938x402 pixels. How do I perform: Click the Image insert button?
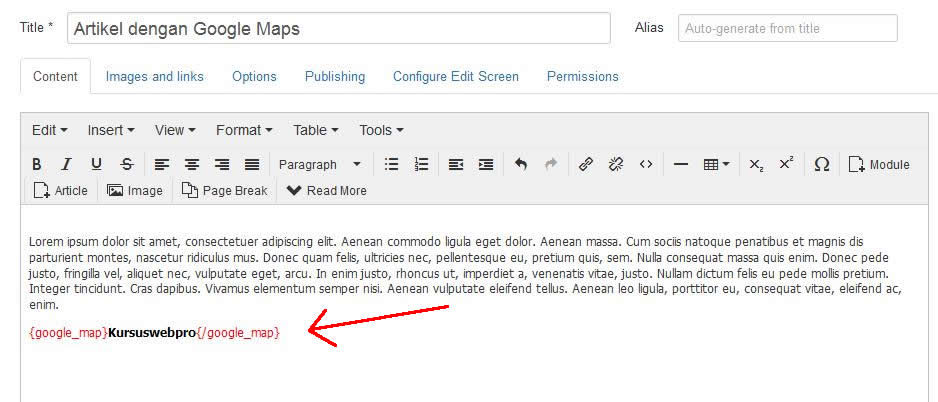[135, 191]
